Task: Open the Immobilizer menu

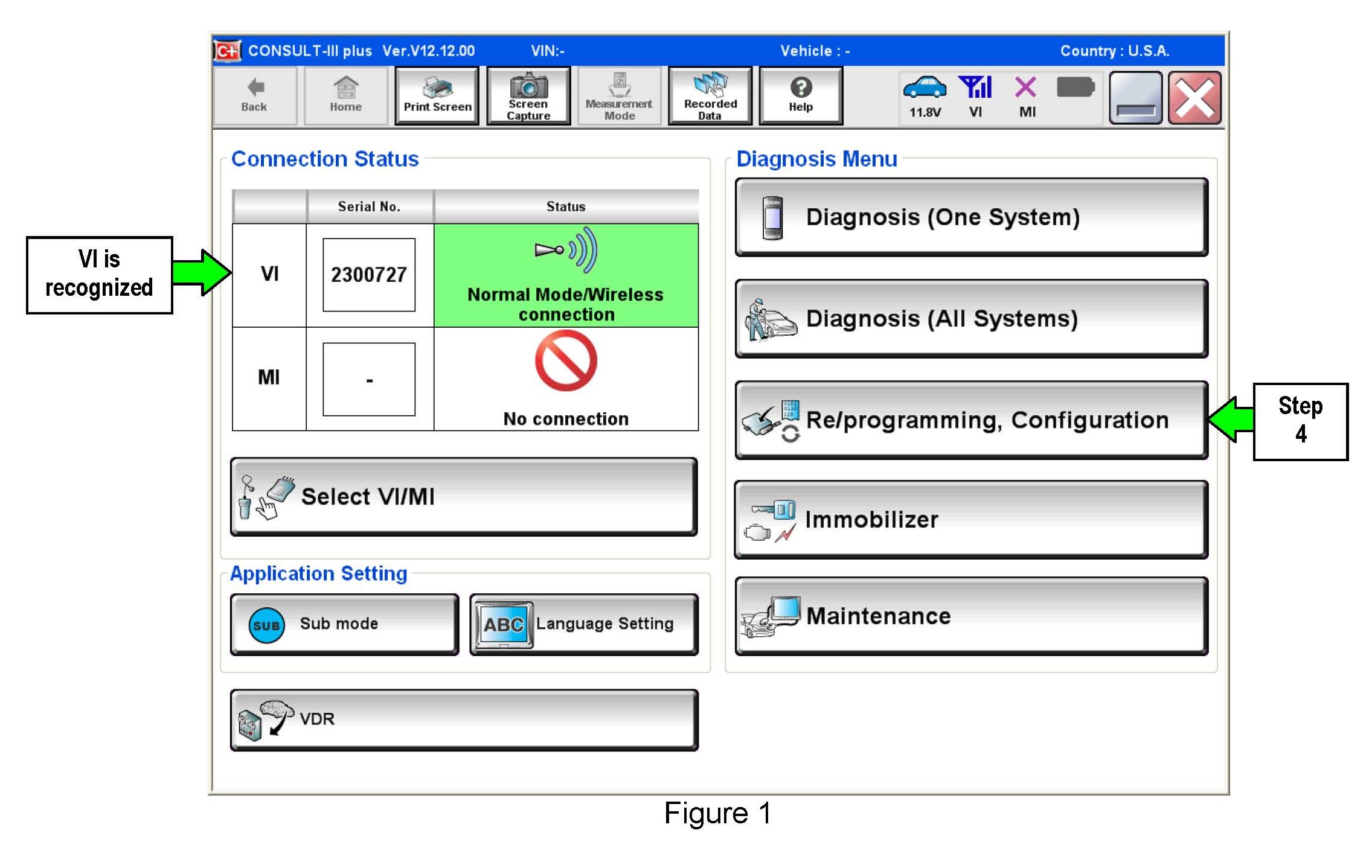Action: pos(971,520)
